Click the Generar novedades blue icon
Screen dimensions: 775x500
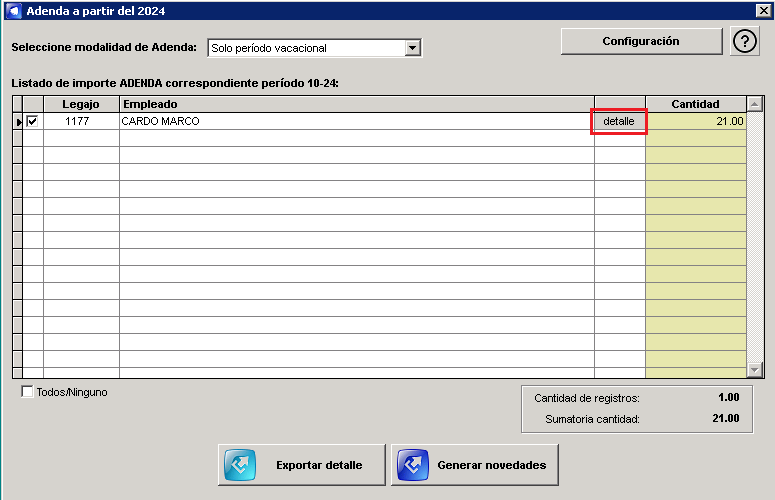(413, 465)
